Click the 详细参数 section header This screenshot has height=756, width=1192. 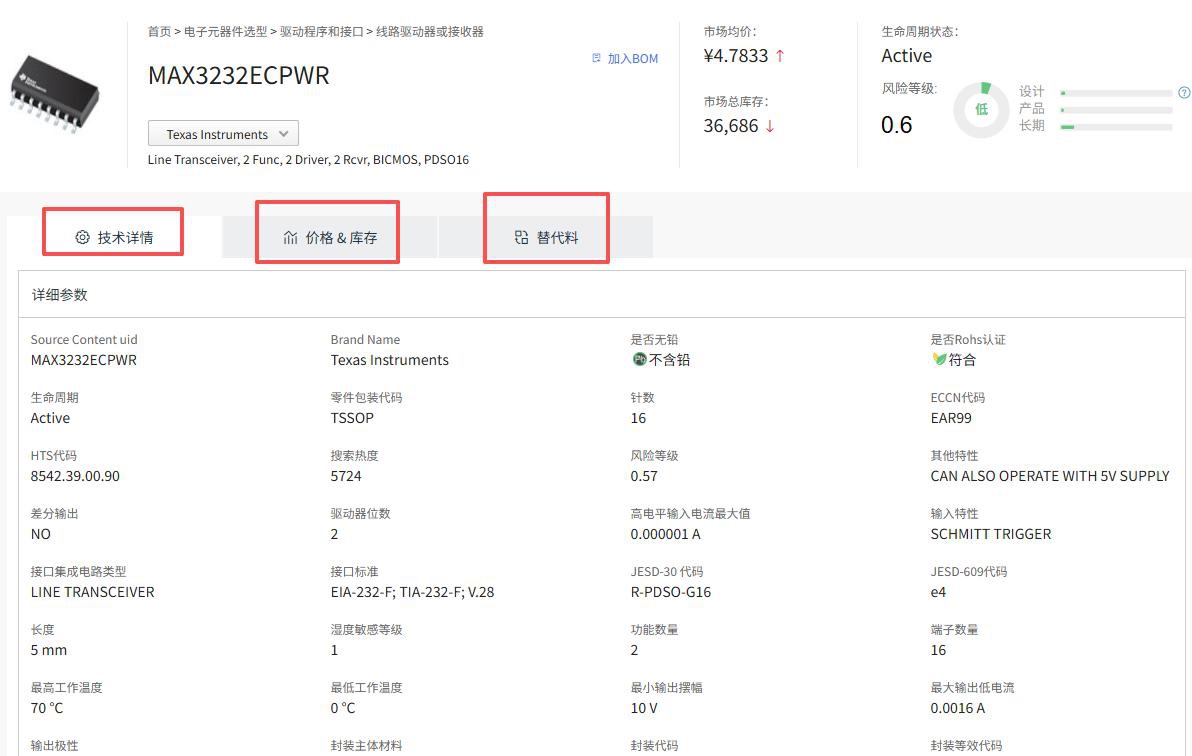[59, 294]
